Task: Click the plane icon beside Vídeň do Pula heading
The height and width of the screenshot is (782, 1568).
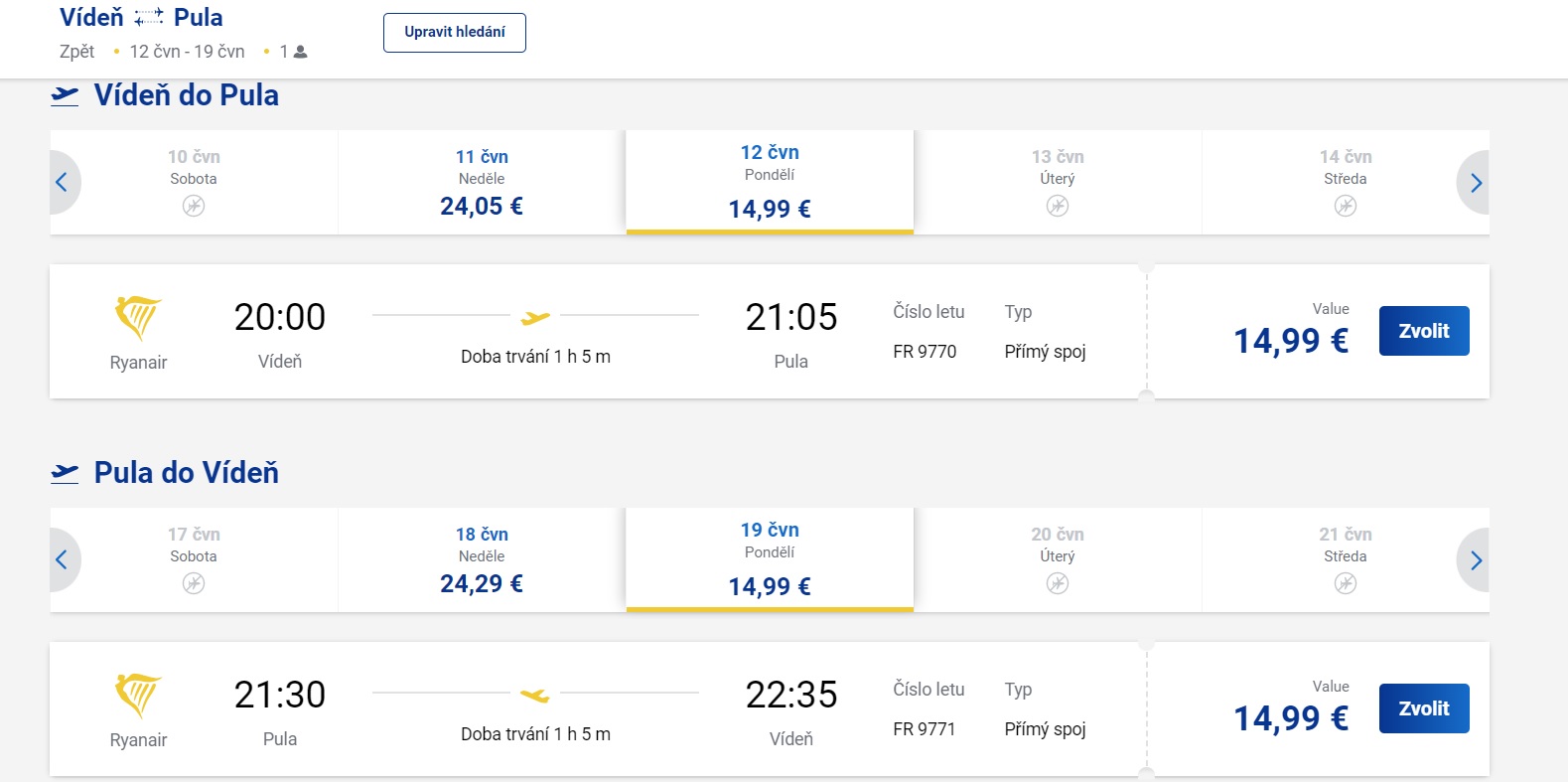Action: 65,95
